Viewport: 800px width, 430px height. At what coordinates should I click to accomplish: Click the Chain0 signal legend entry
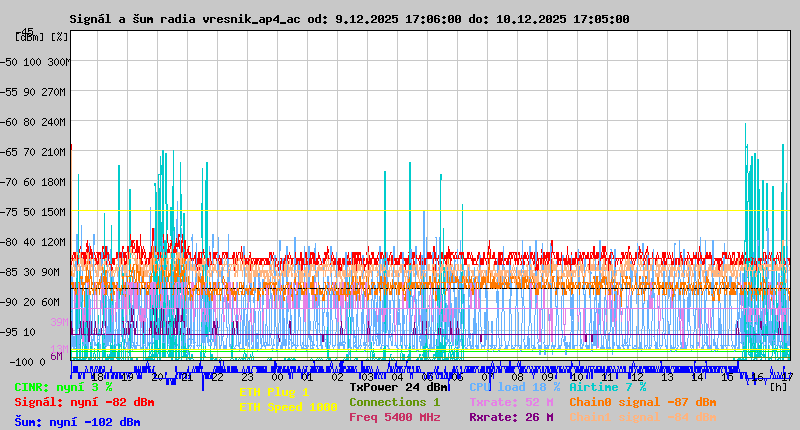click(642, 402)
